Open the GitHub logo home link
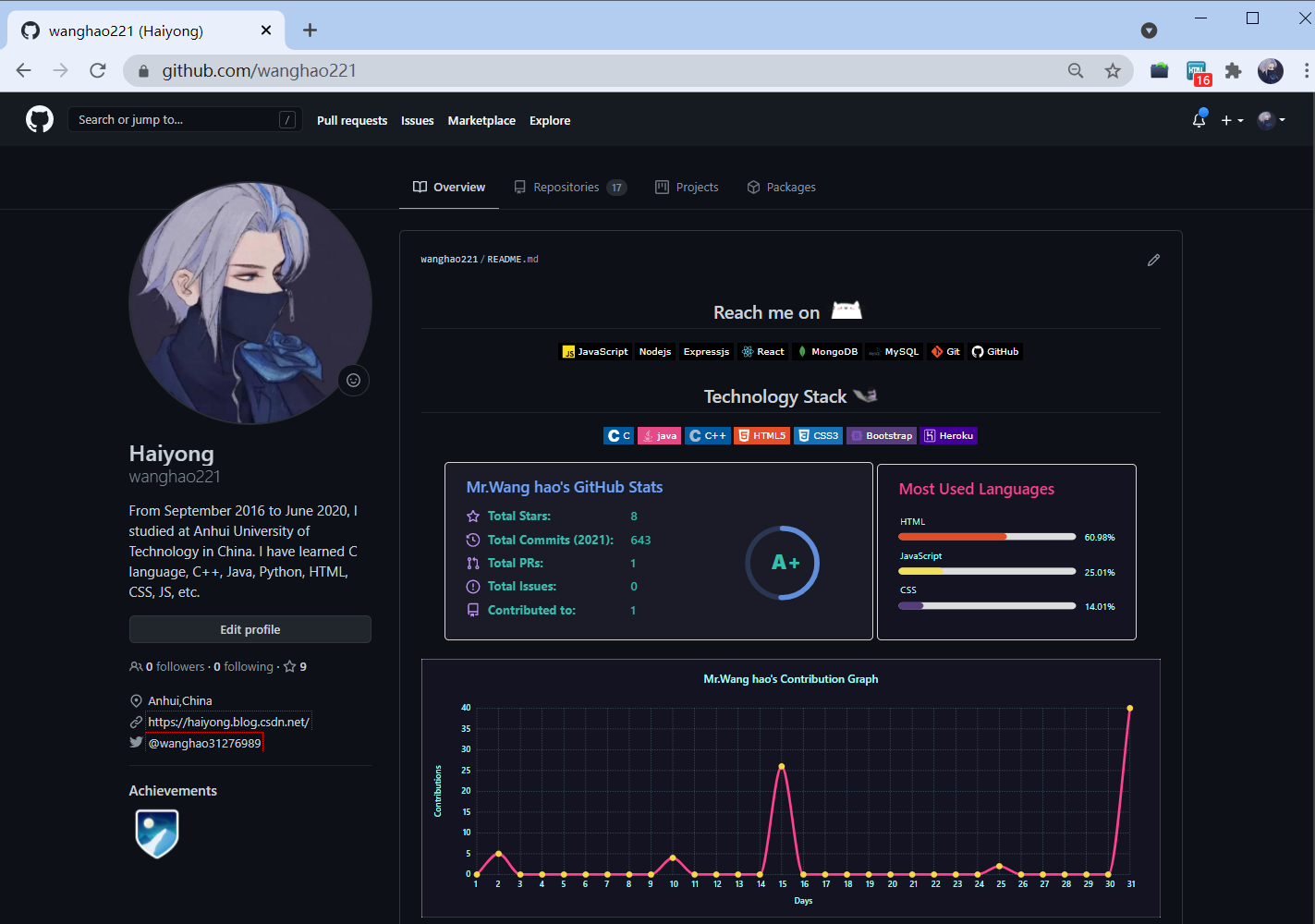 click(40, 119)
